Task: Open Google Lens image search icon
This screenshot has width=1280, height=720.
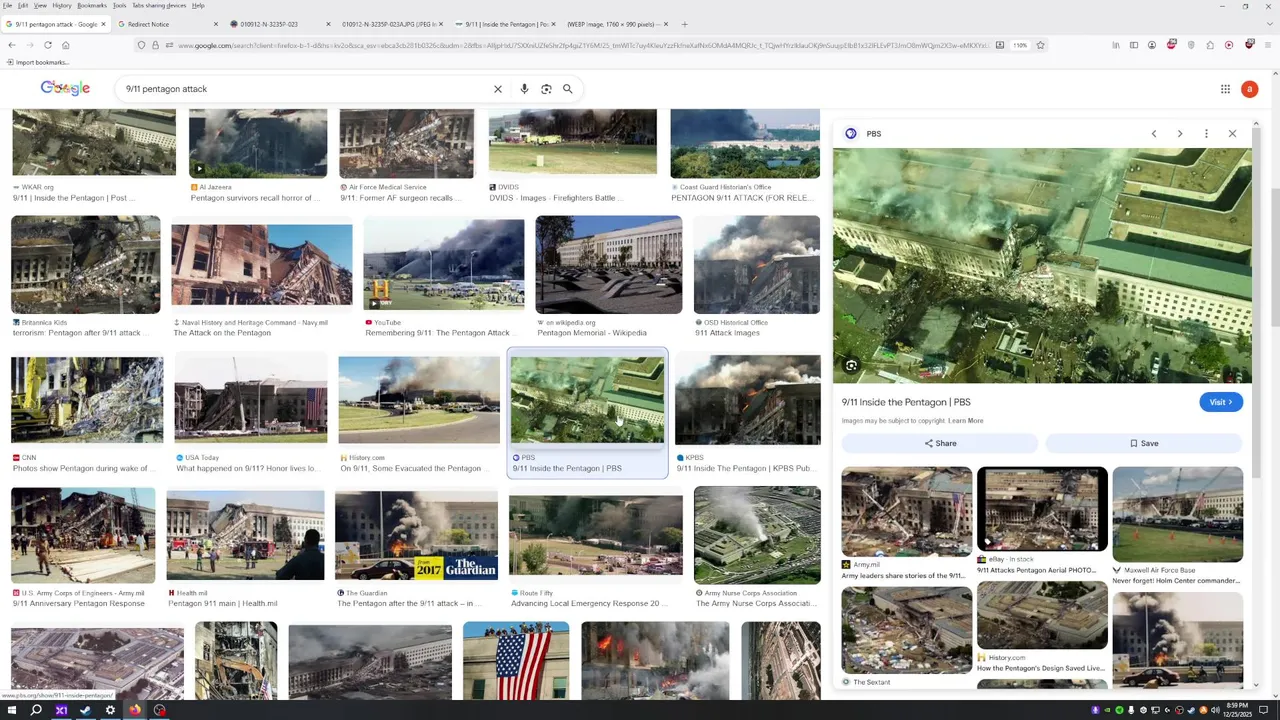Action: point(546,89)
